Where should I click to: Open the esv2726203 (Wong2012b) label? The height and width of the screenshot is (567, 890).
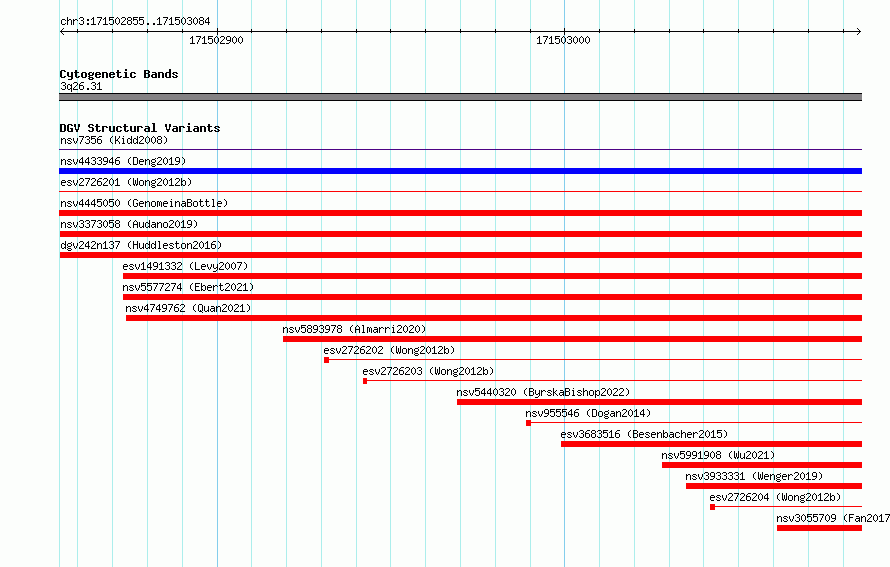[x=429, y=371]
